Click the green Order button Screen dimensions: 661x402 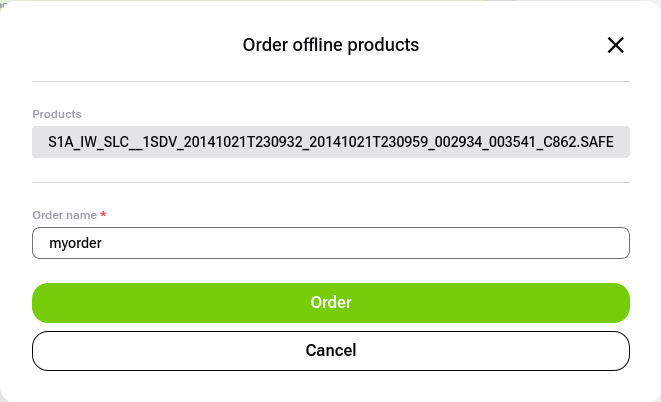tap(331, 302)
